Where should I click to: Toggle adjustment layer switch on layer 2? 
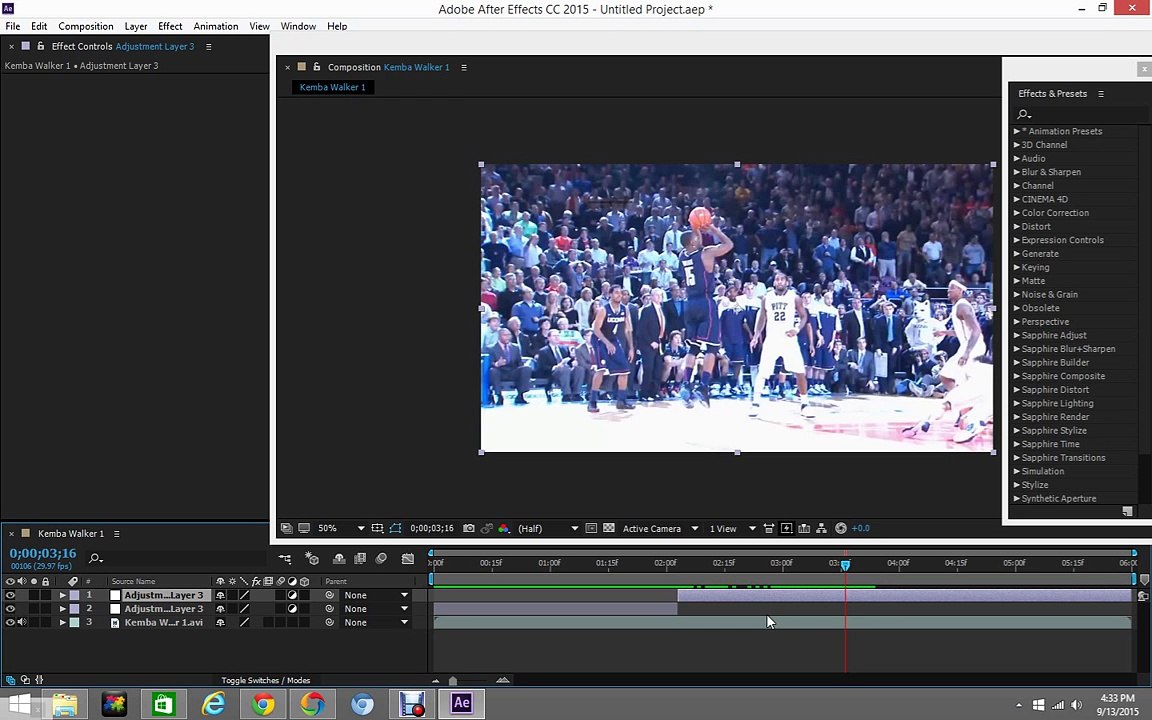[x=292, y=608]
